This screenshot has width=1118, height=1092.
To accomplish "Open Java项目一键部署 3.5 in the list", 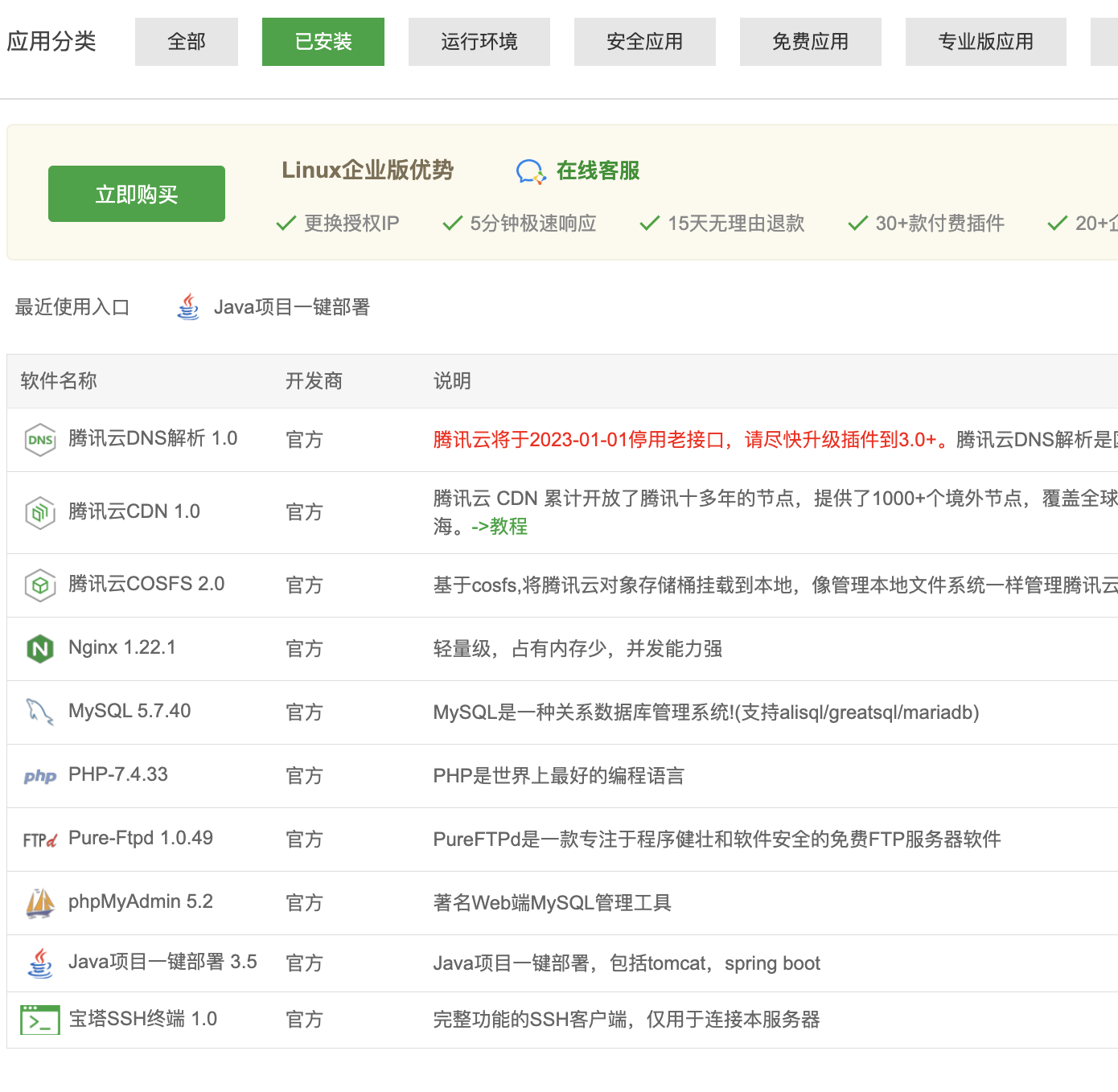I will pos(162,962).
